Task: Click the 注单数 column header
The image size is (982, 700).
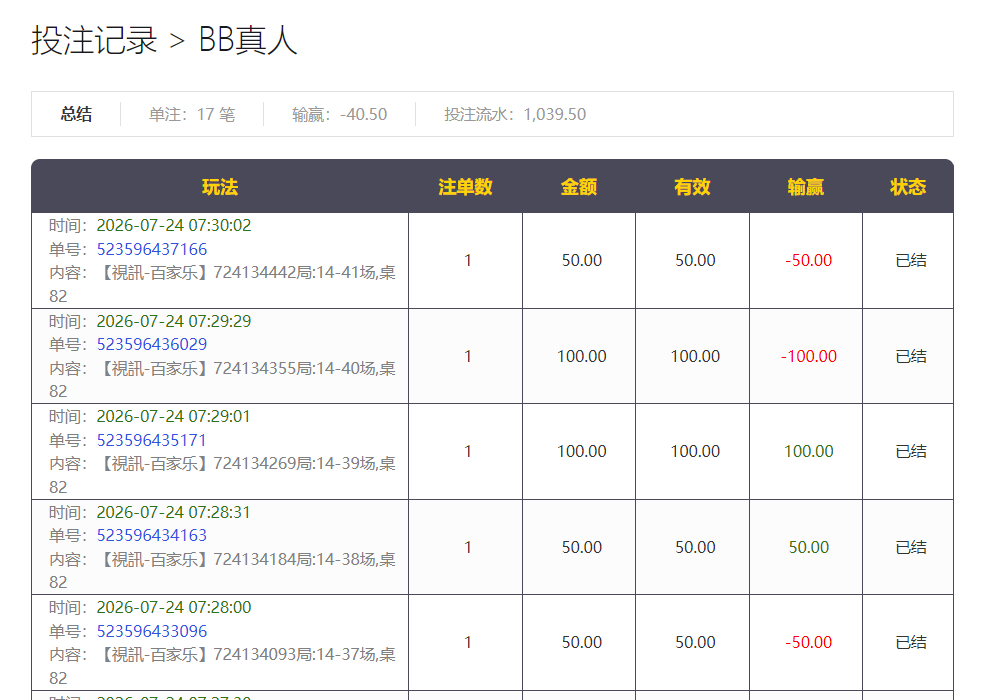Action: coord(465,187)
